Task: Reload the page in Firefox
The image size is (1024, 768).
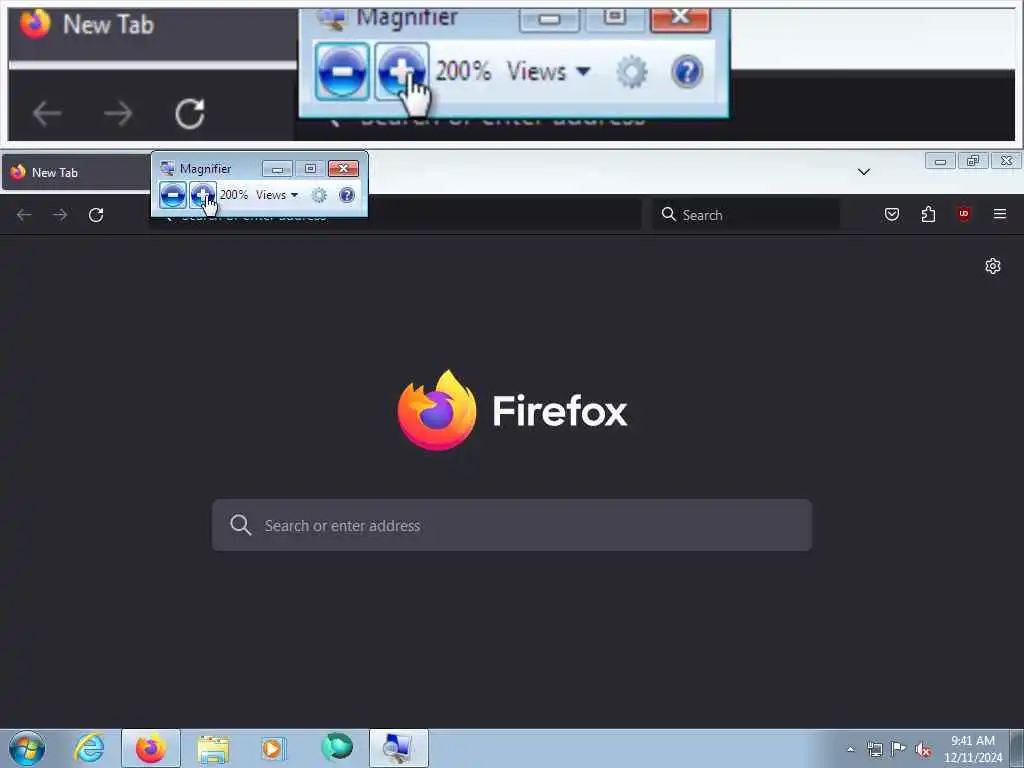Action: pos(96,215)
